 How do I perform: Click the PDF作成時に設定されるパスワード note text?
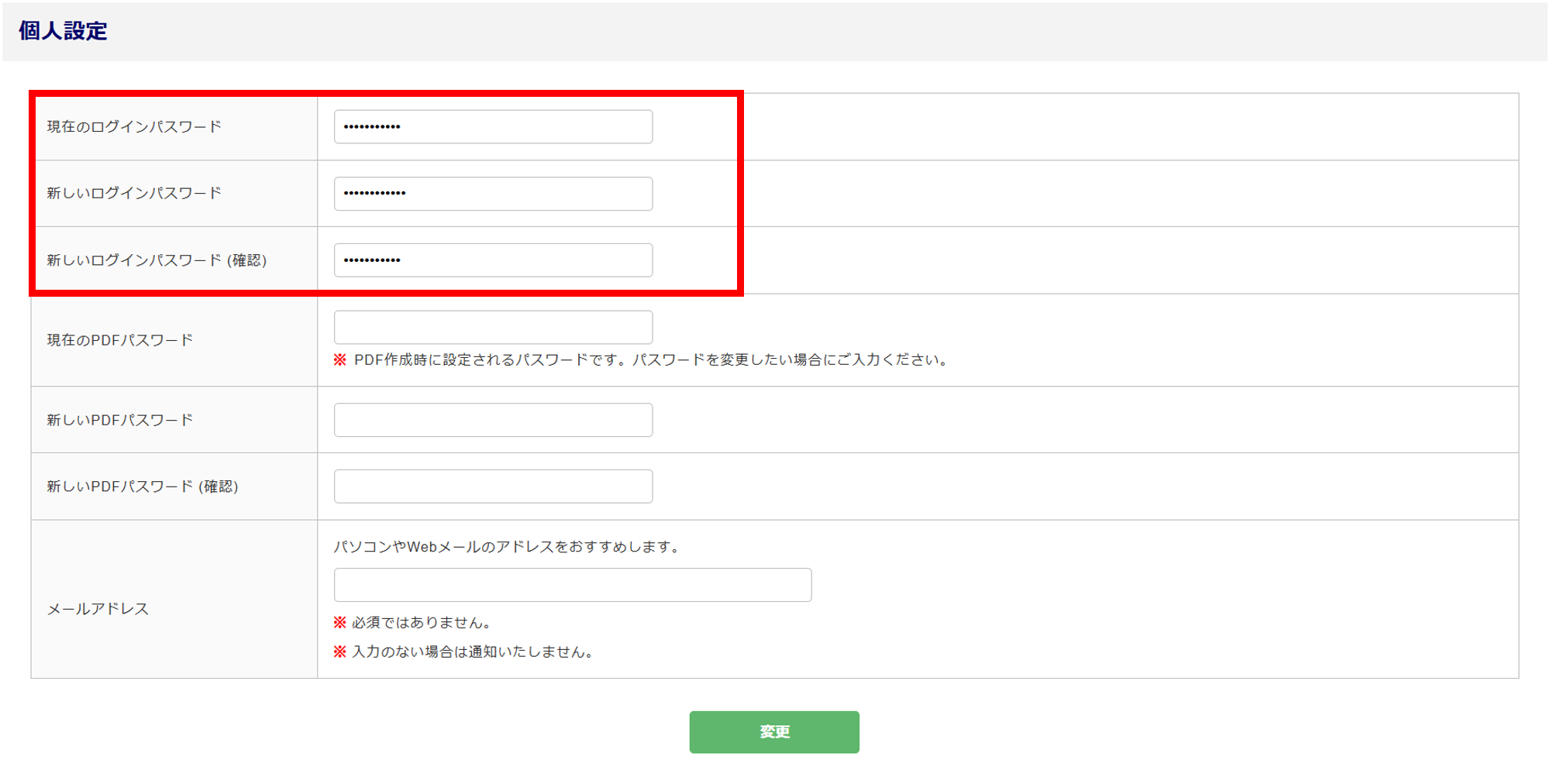(x=649, y=360)
